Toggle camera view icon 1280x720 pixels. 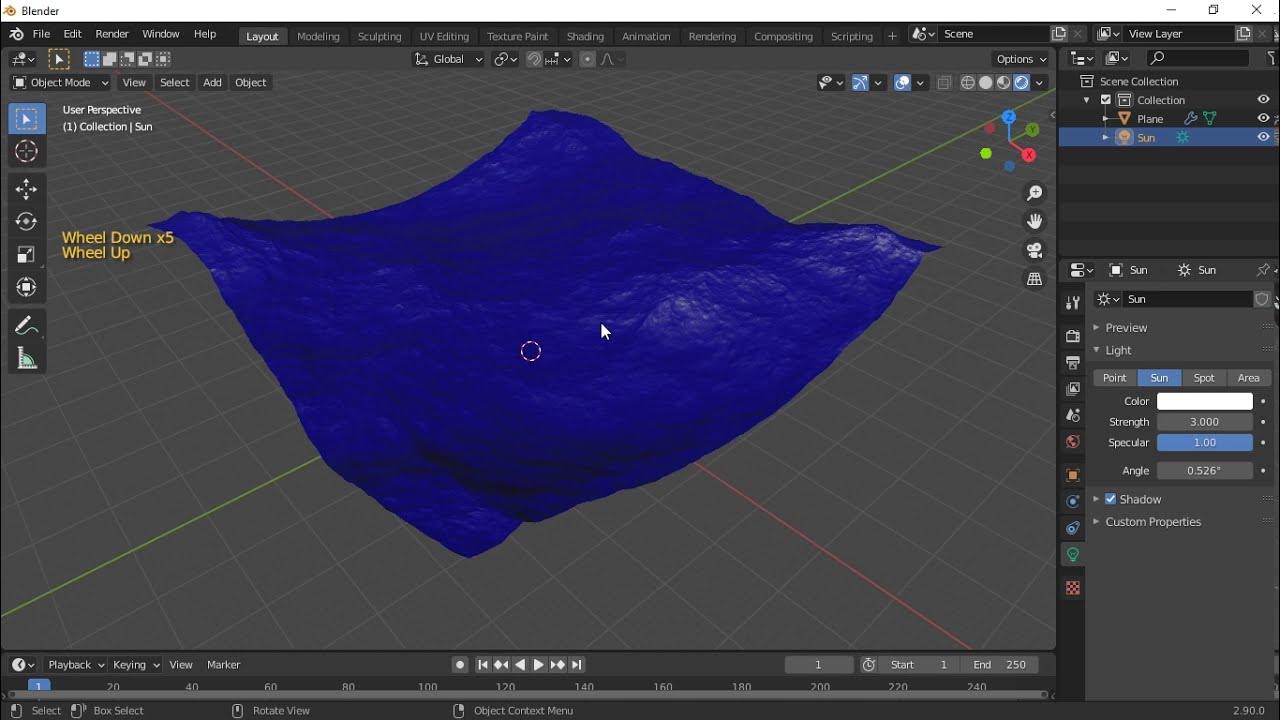pyautogui.click(x=1035, y=250)
